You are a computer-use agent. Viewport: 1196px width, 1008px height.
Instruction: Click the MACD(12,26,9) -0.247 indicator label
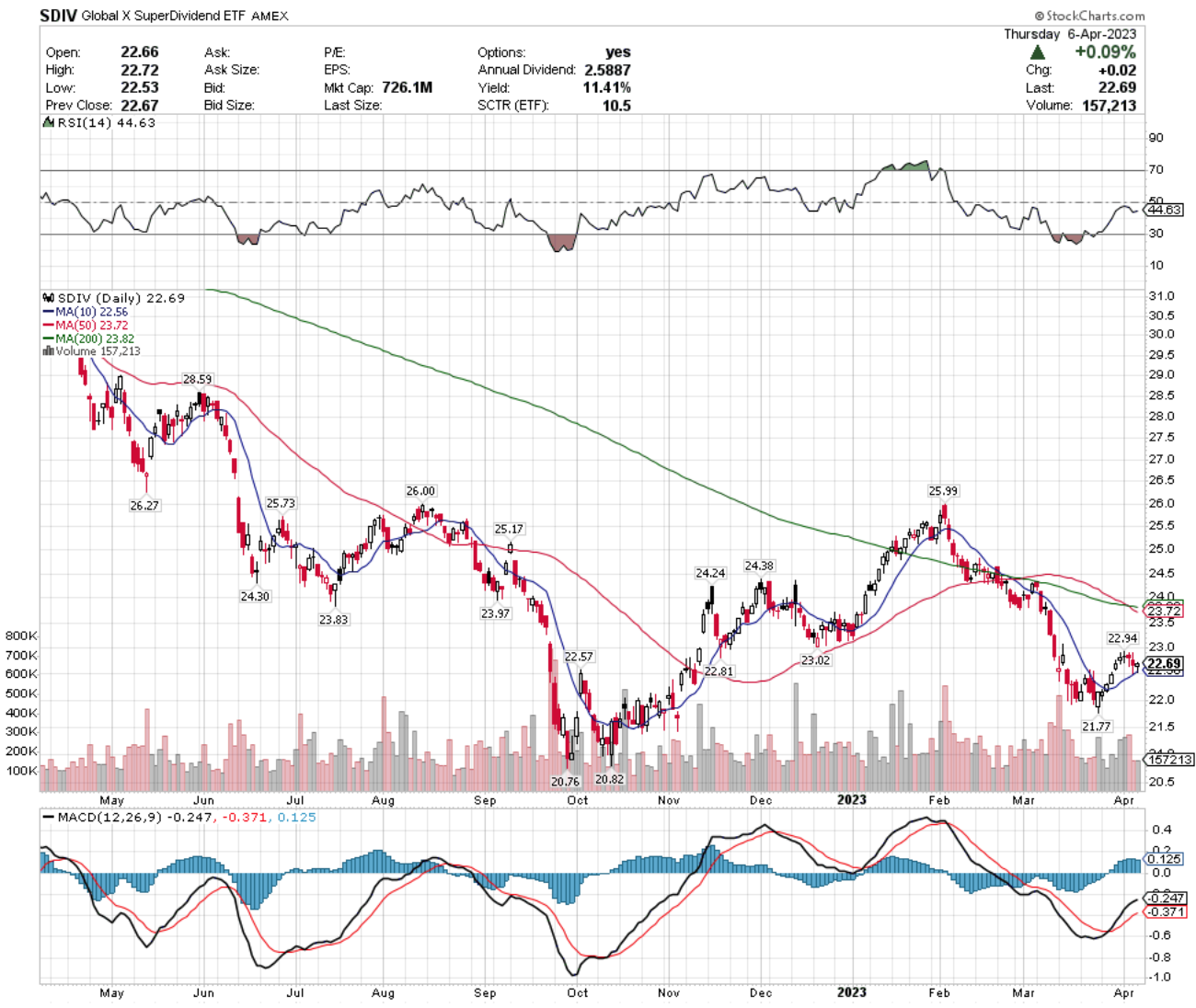(126, 817)
